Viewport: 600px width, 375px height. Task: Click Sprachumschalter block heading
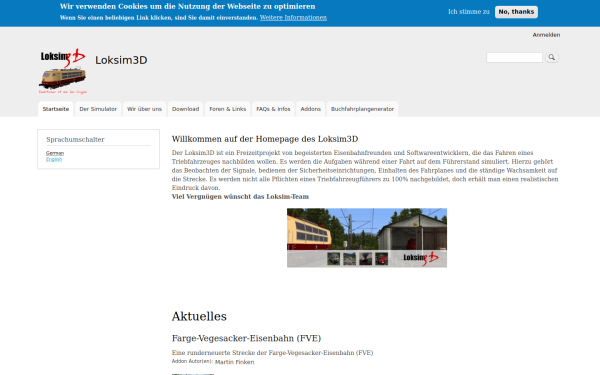coord(75,140)
